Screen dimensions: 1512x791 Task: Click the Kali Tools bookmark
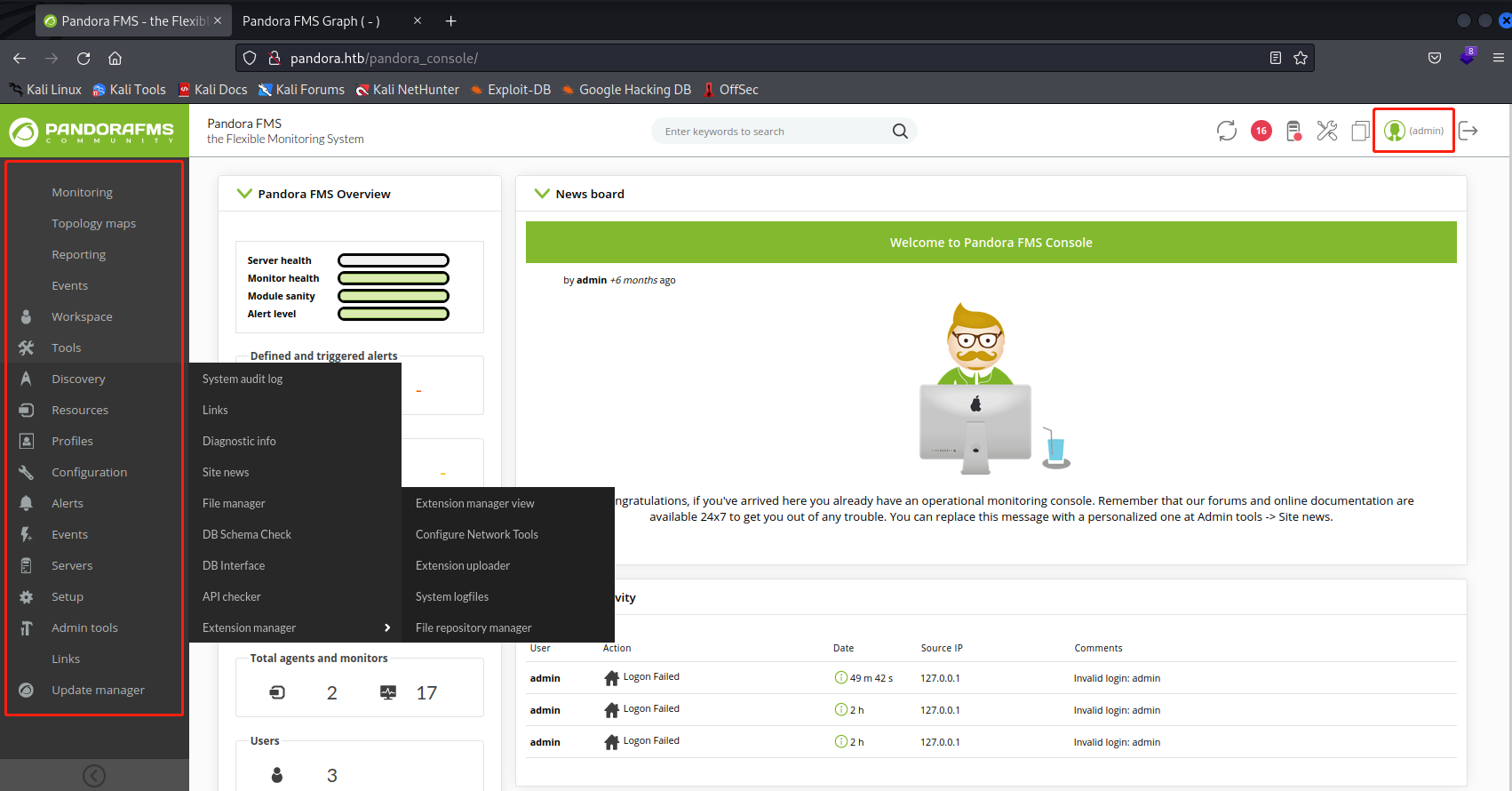tap(130, 90)
